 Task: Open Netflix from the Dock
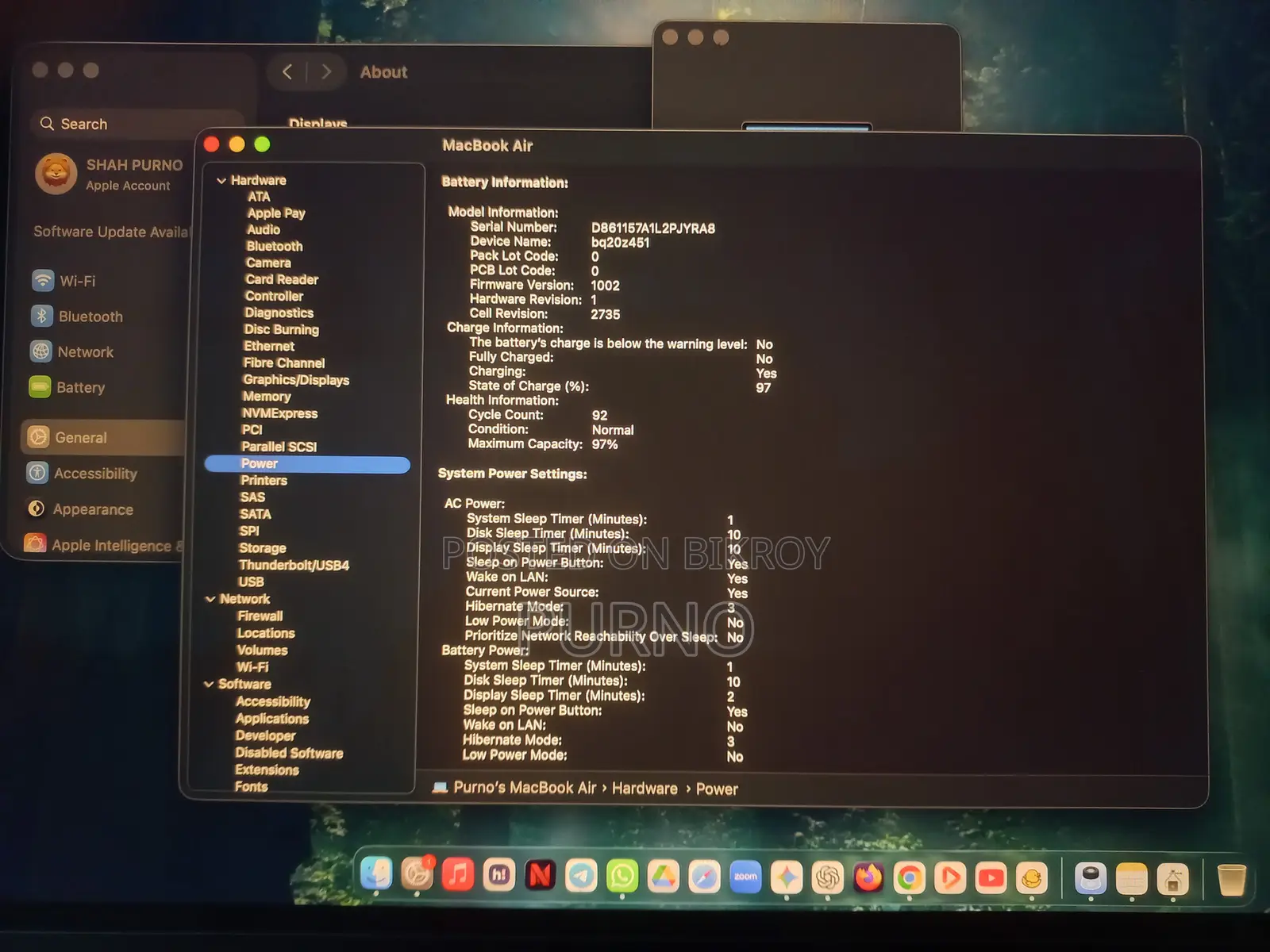(541, 875)
